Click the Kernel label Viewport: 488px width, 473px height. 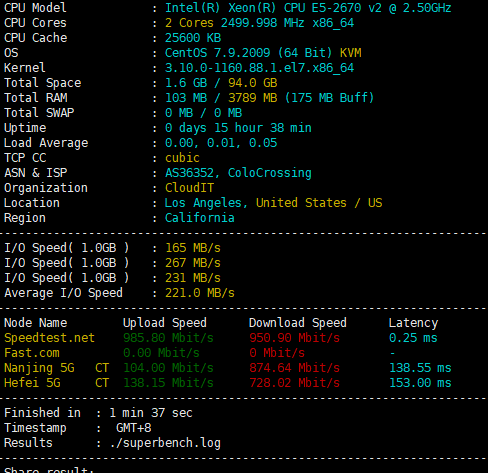coord(25,68)
